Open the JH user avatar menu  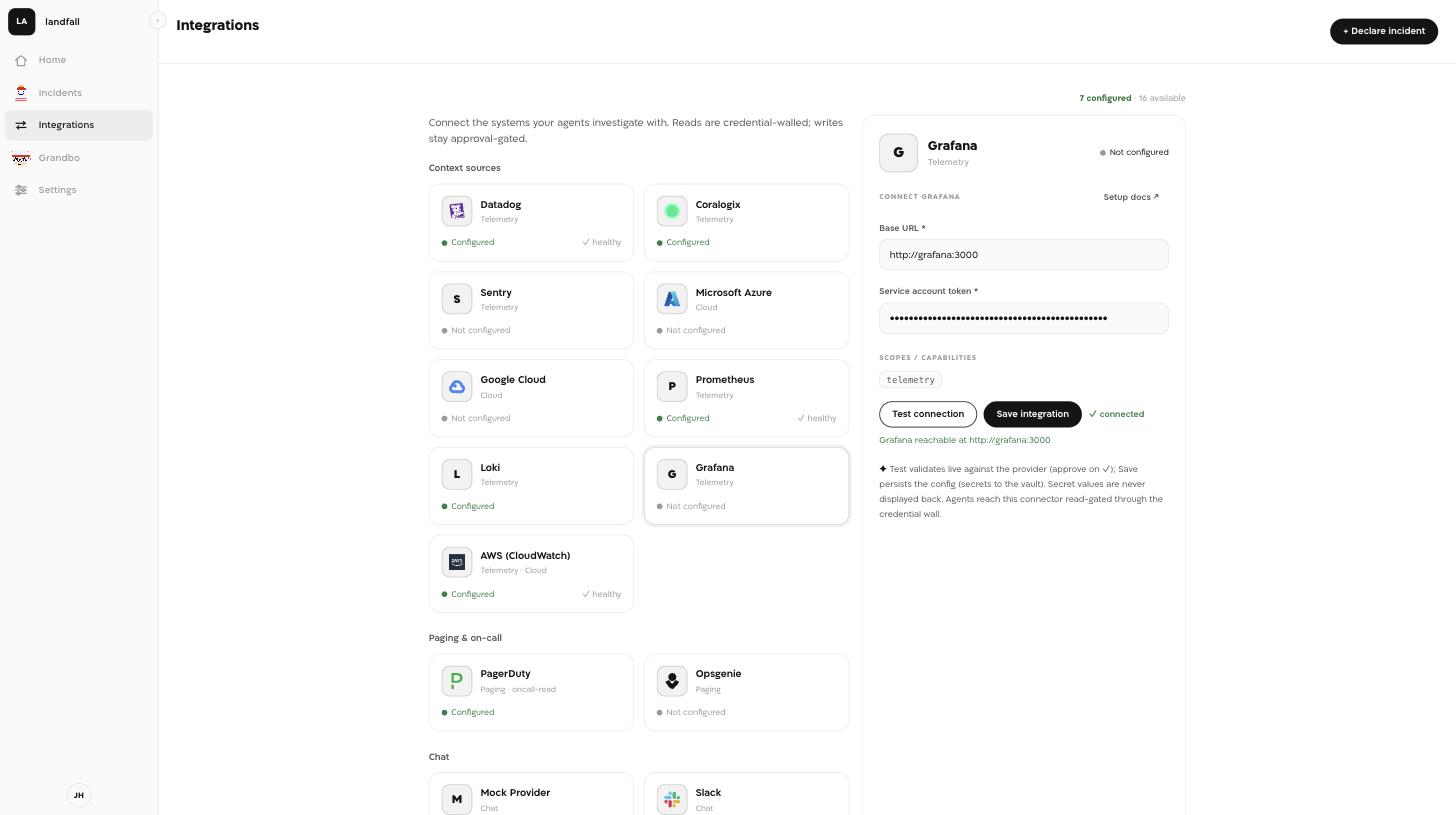[79, 795]
